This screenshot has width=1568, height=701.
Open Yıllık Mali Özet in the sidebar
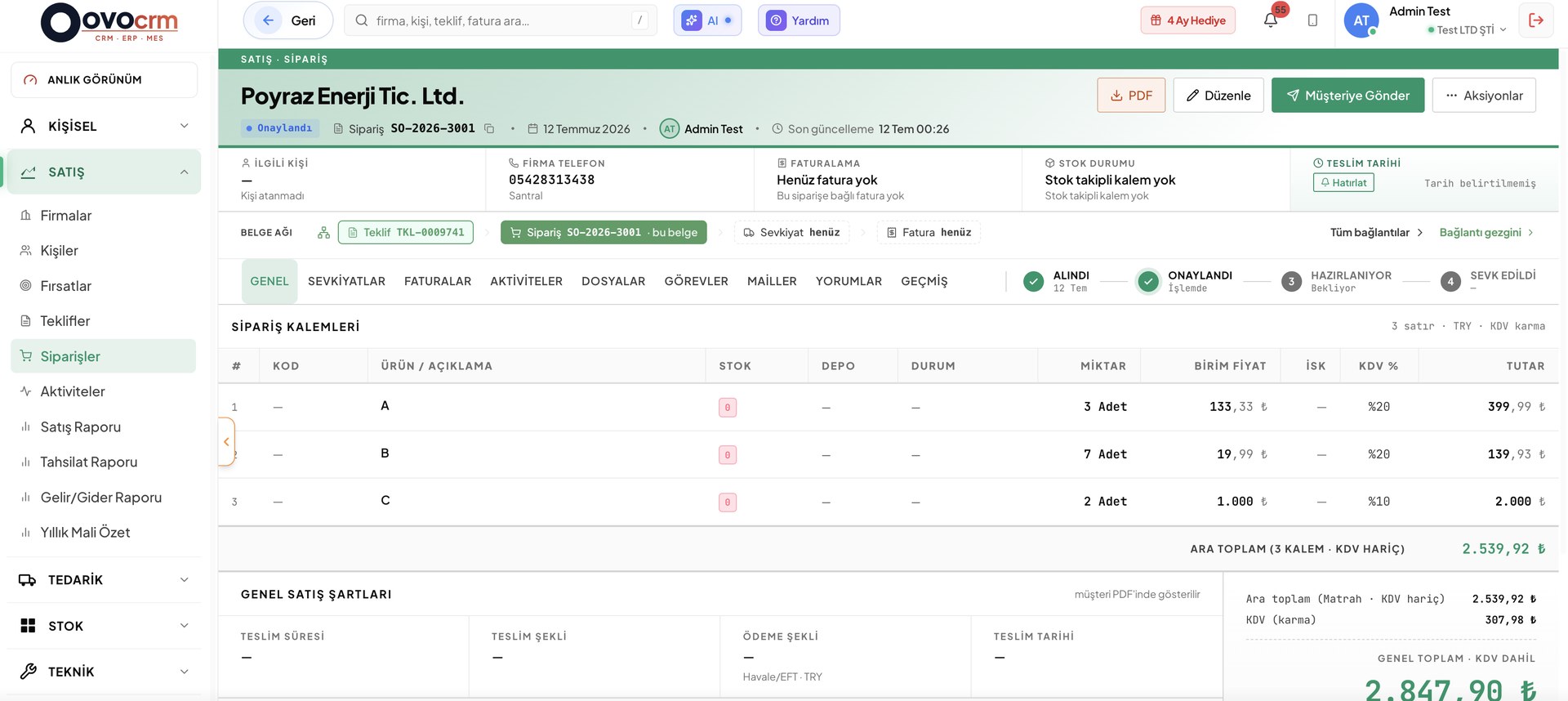tap(104, 532)
